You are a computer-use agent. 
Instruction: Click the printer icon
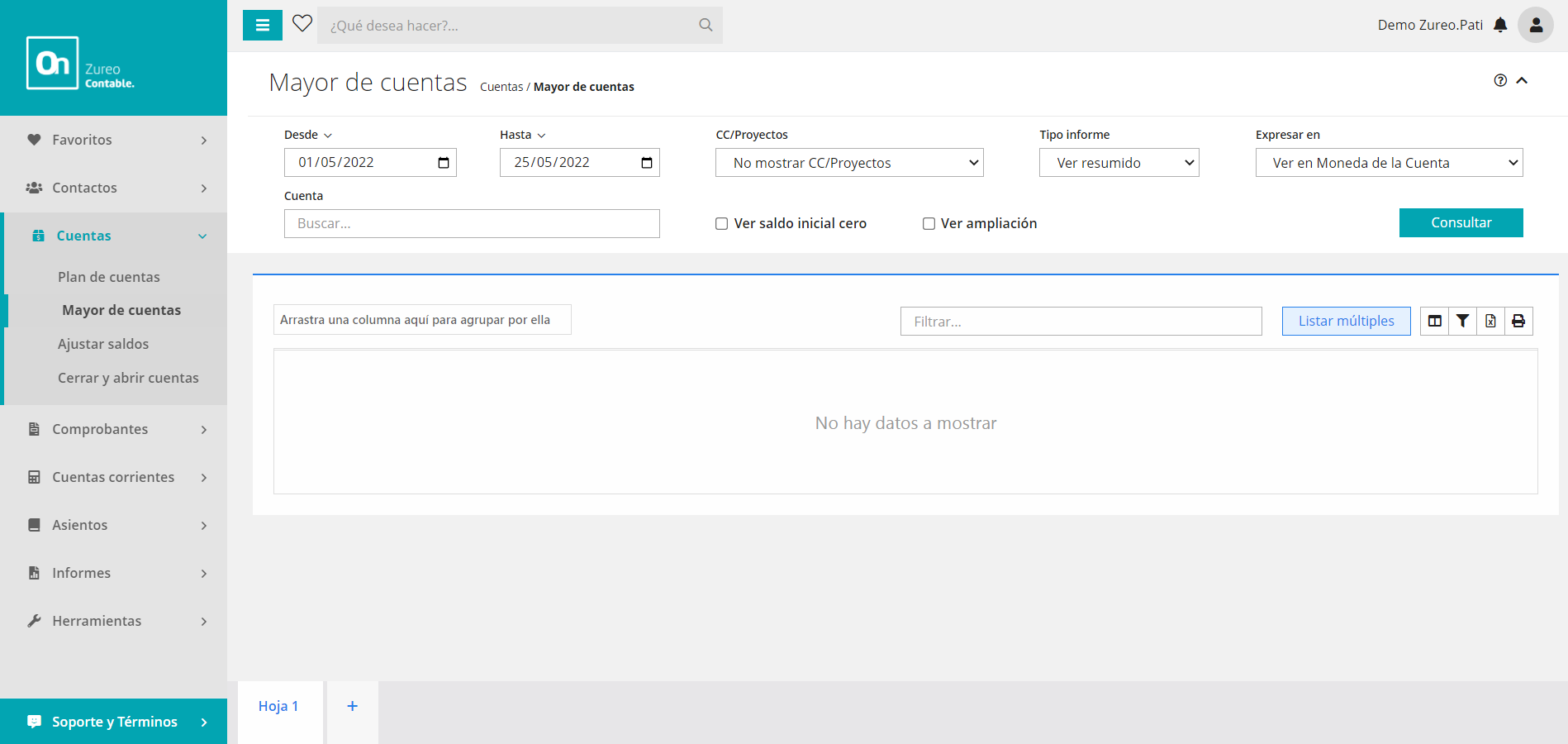(1518, 321)
